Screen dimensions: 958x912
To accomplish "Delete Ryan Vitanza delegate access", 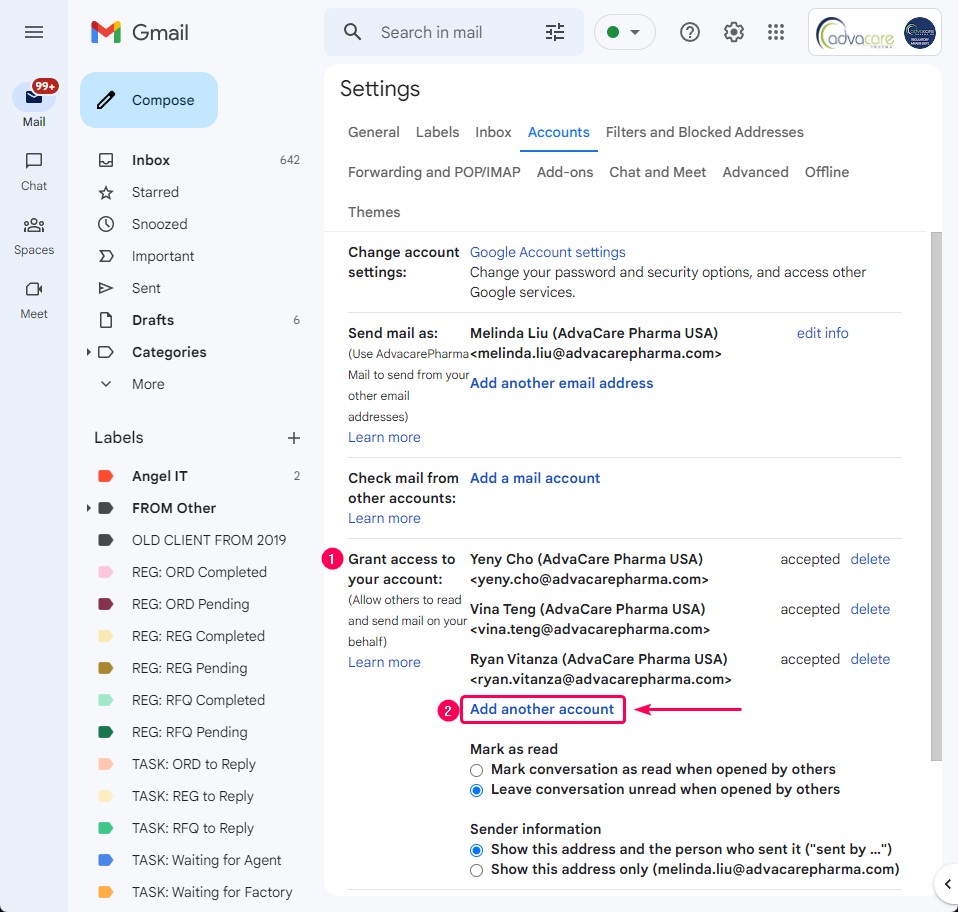I will (870, 659).
